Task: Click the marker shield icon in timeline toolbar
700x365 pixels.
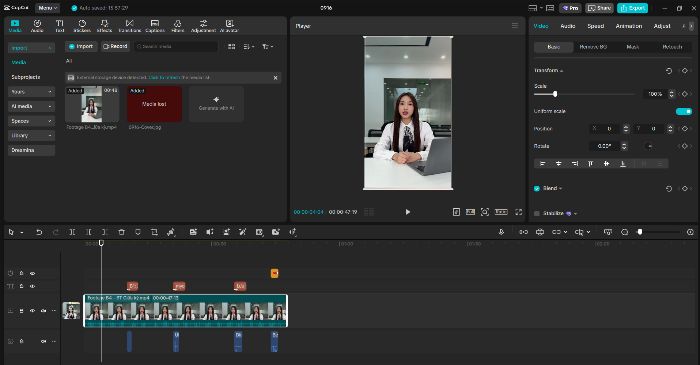Action: [x=138, y=232]
